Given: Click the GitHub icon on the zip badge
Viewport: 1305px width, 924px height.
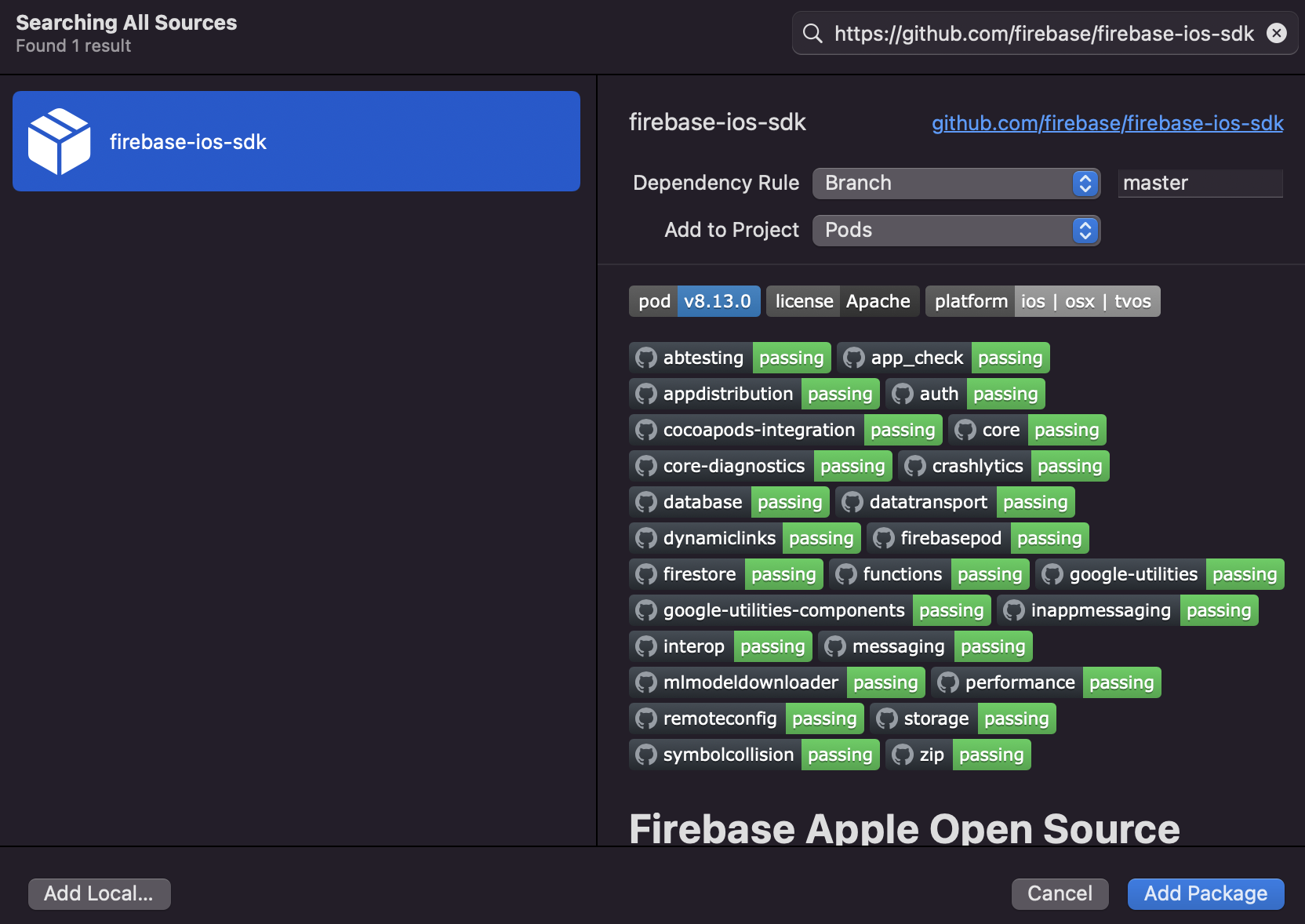Looking at the screenshot, I should pyautogui.click(x=903, y=755).
